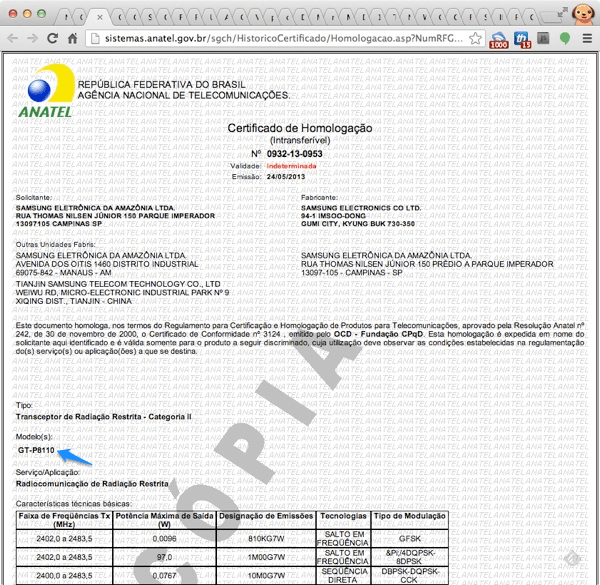Open a new tab with the blank tab button
Image resolution: width=600 pixels, height=585 pixels.
pyautogui.click(x=549, y=17)
